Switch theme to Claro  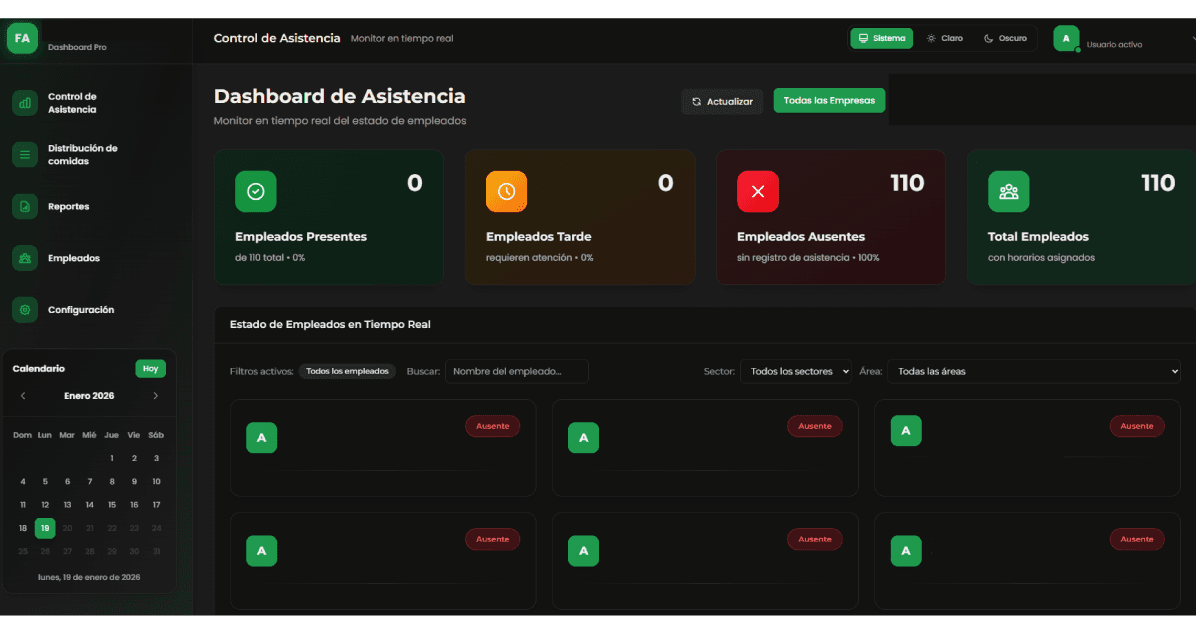pos(944,38)
